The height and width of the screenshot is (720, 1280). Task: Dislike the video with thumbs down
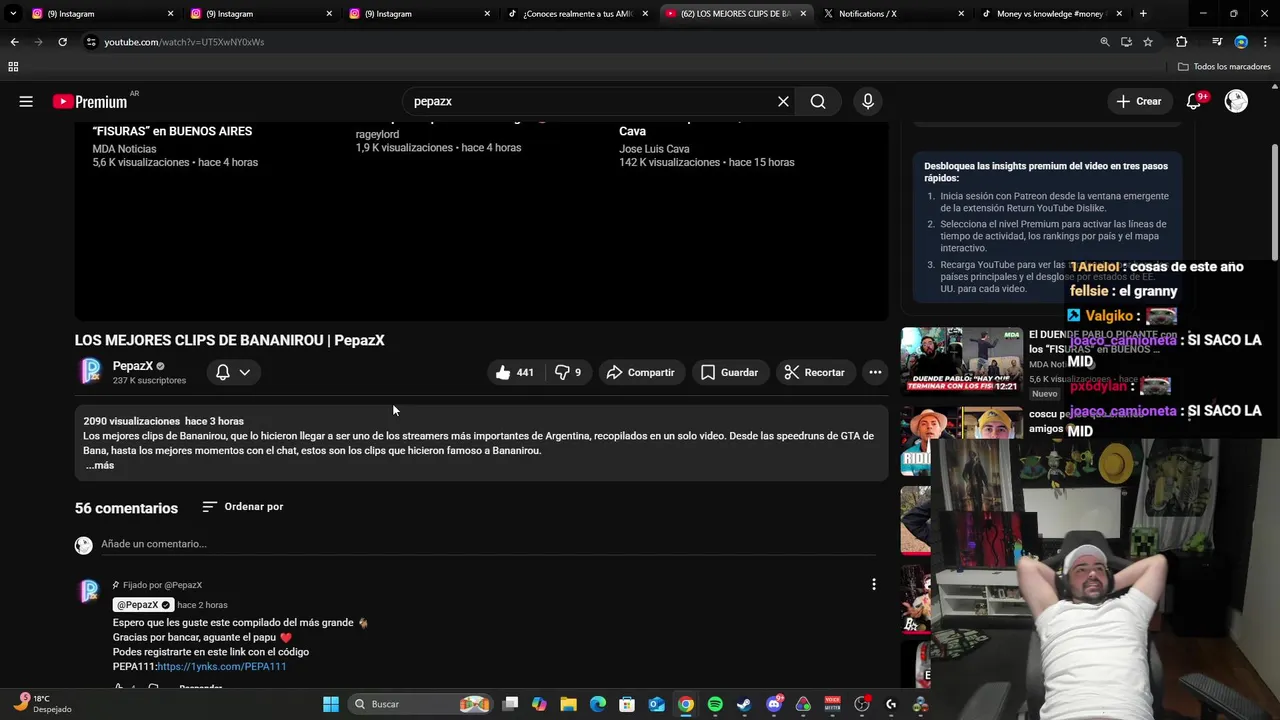coord(568,372)
